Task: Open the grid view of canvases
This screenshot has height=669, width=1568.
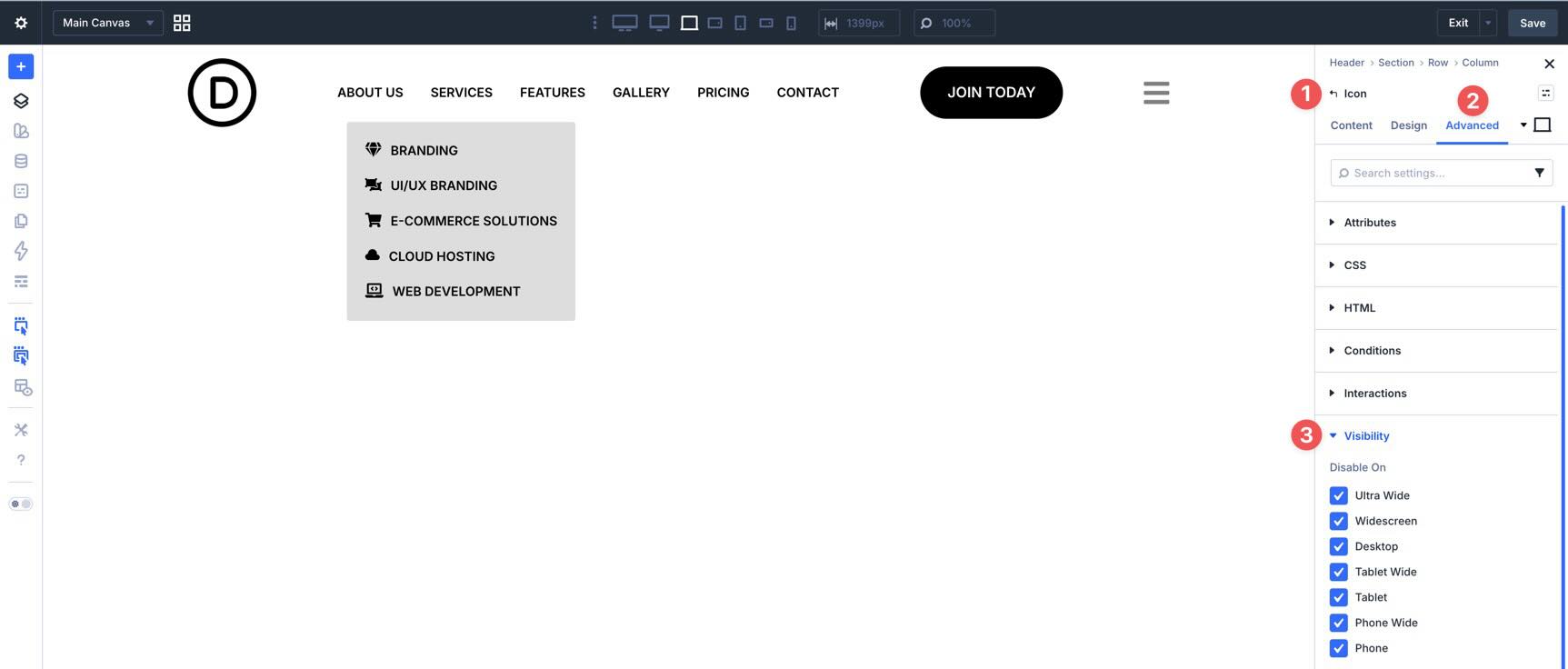Action: [182, 23]
